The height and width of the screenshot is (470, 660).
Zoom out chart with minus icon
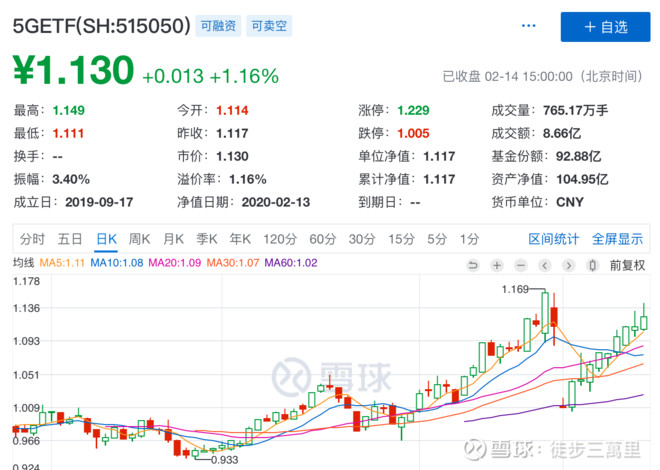521,265
